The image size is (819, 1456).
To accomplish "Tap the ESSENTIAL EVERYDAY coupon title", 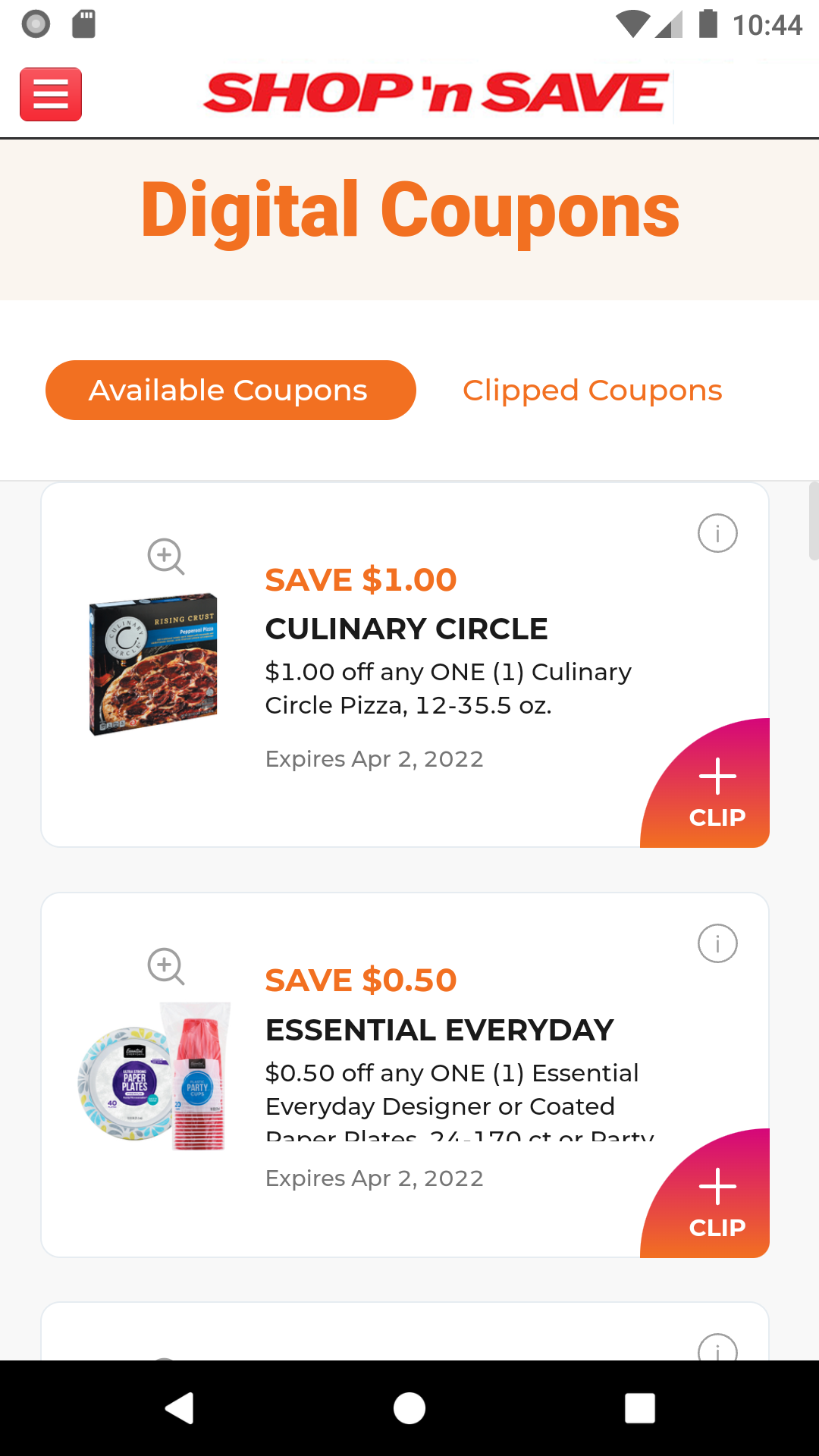I will (439, 1030).
